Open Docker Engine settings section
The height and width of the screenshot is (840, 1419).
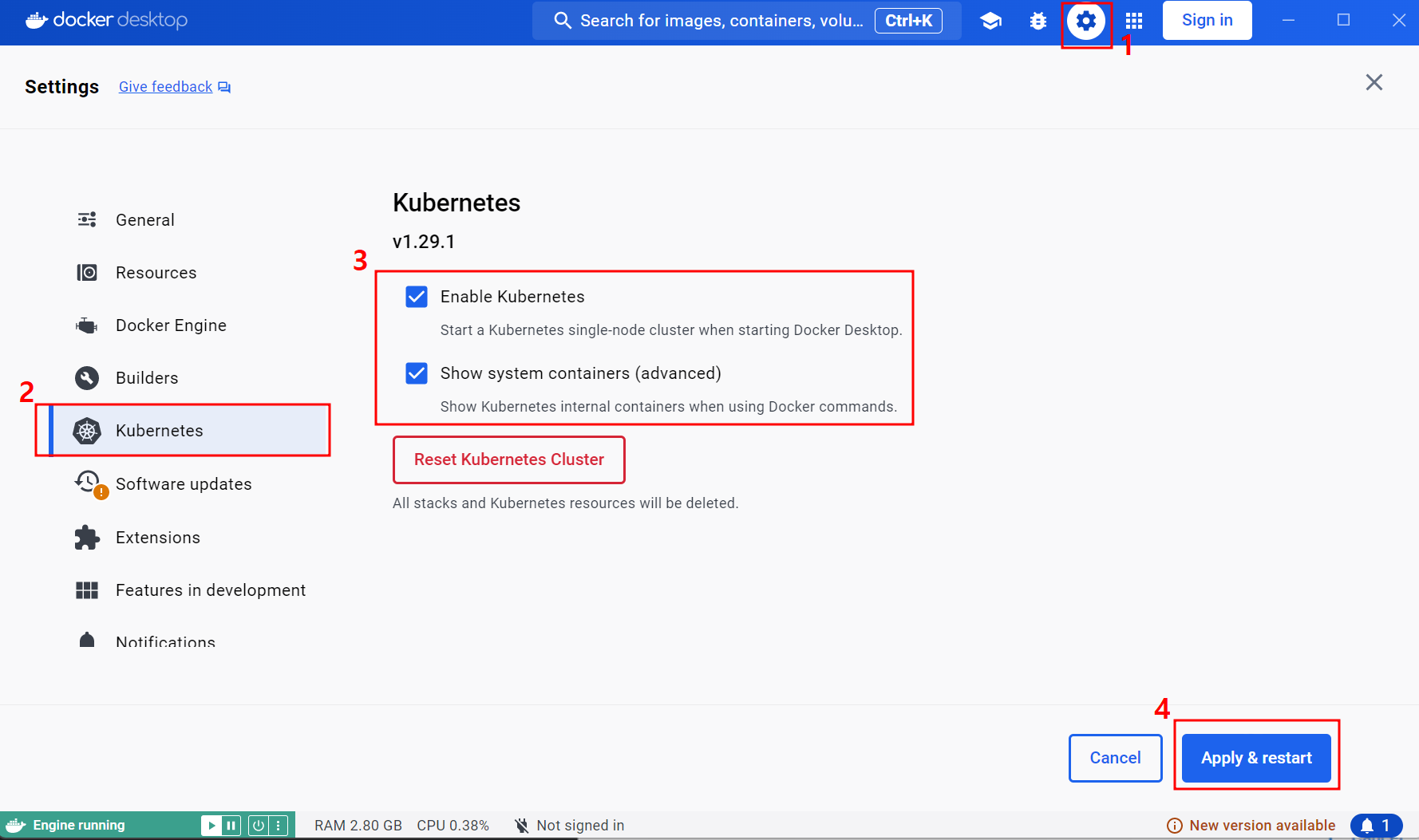click(x=188, y=325)
